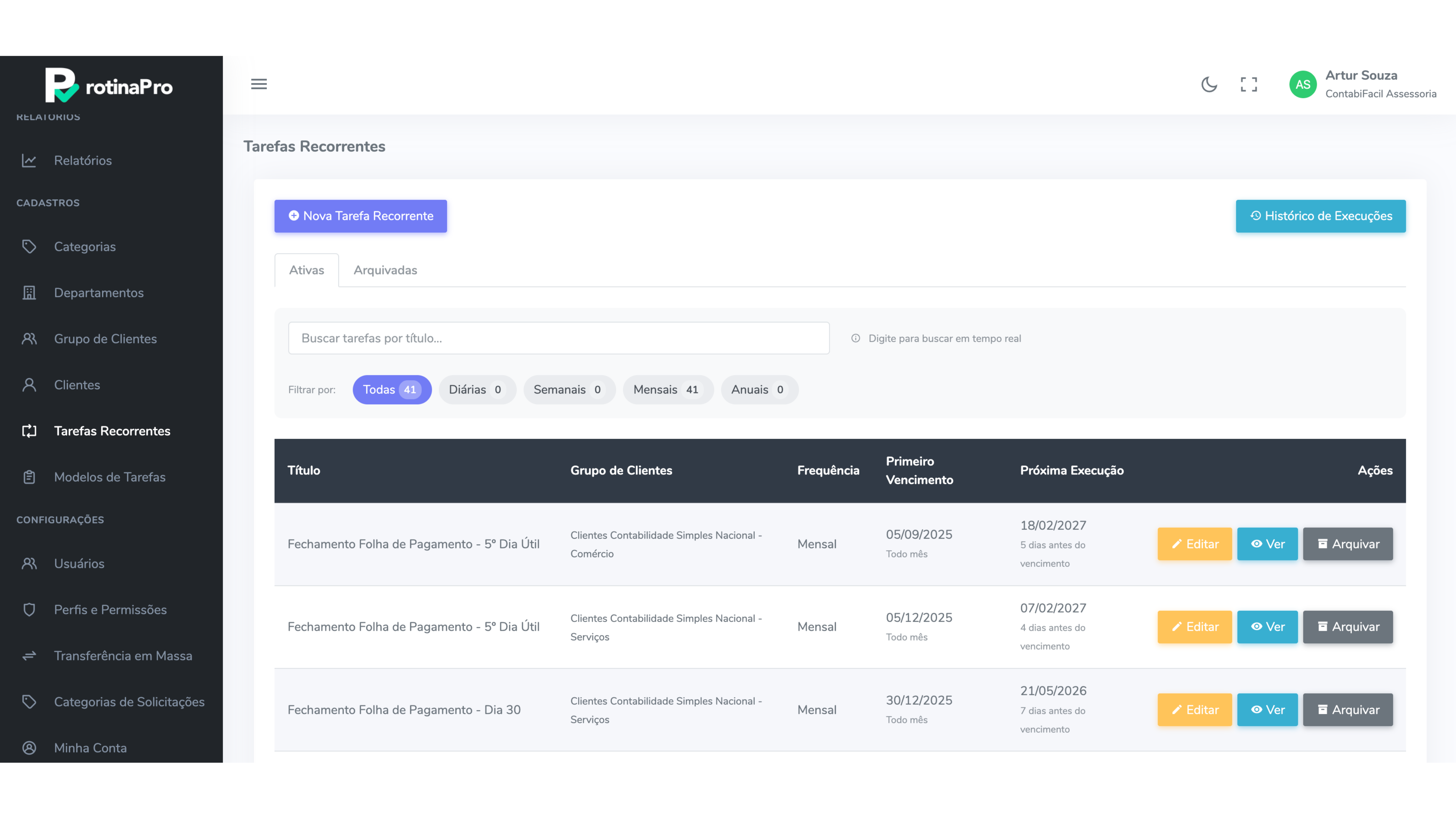
Task: Click the Departamentos building icon
Action: [29, 293]
